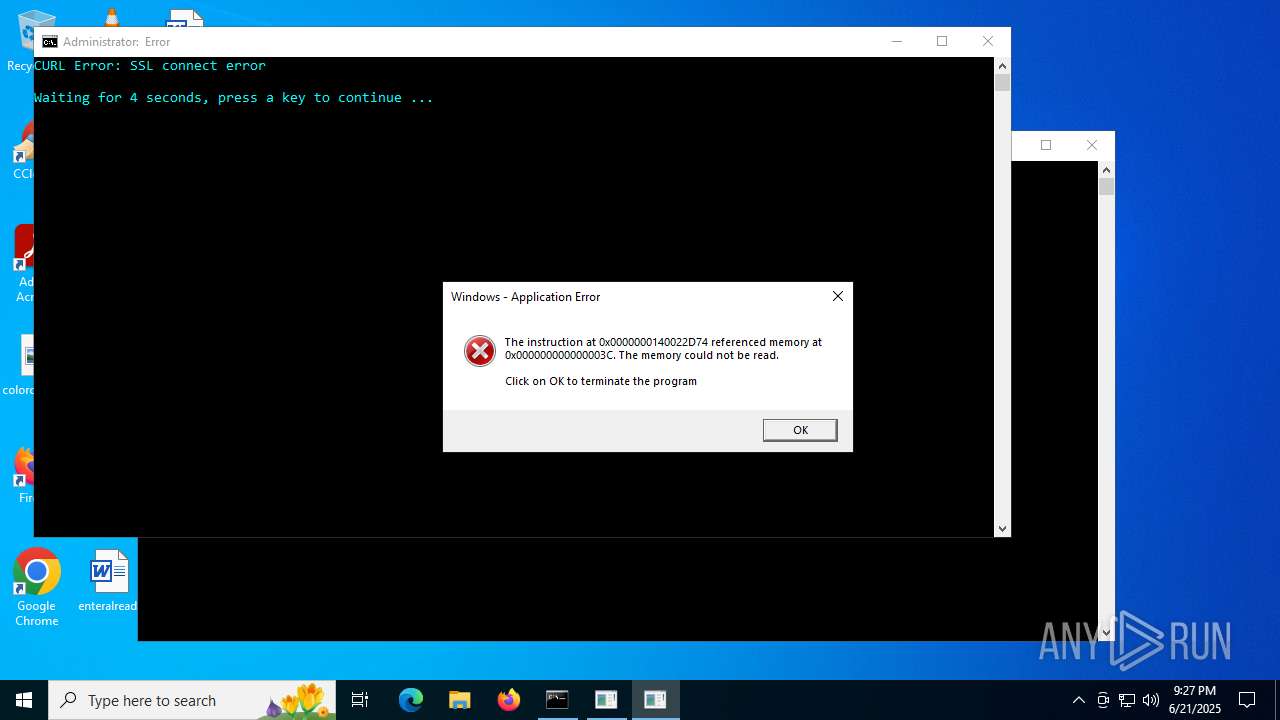1280x720 pixels.
Task: Open File Explorer from the taskbar
Action: coord(460,700)
